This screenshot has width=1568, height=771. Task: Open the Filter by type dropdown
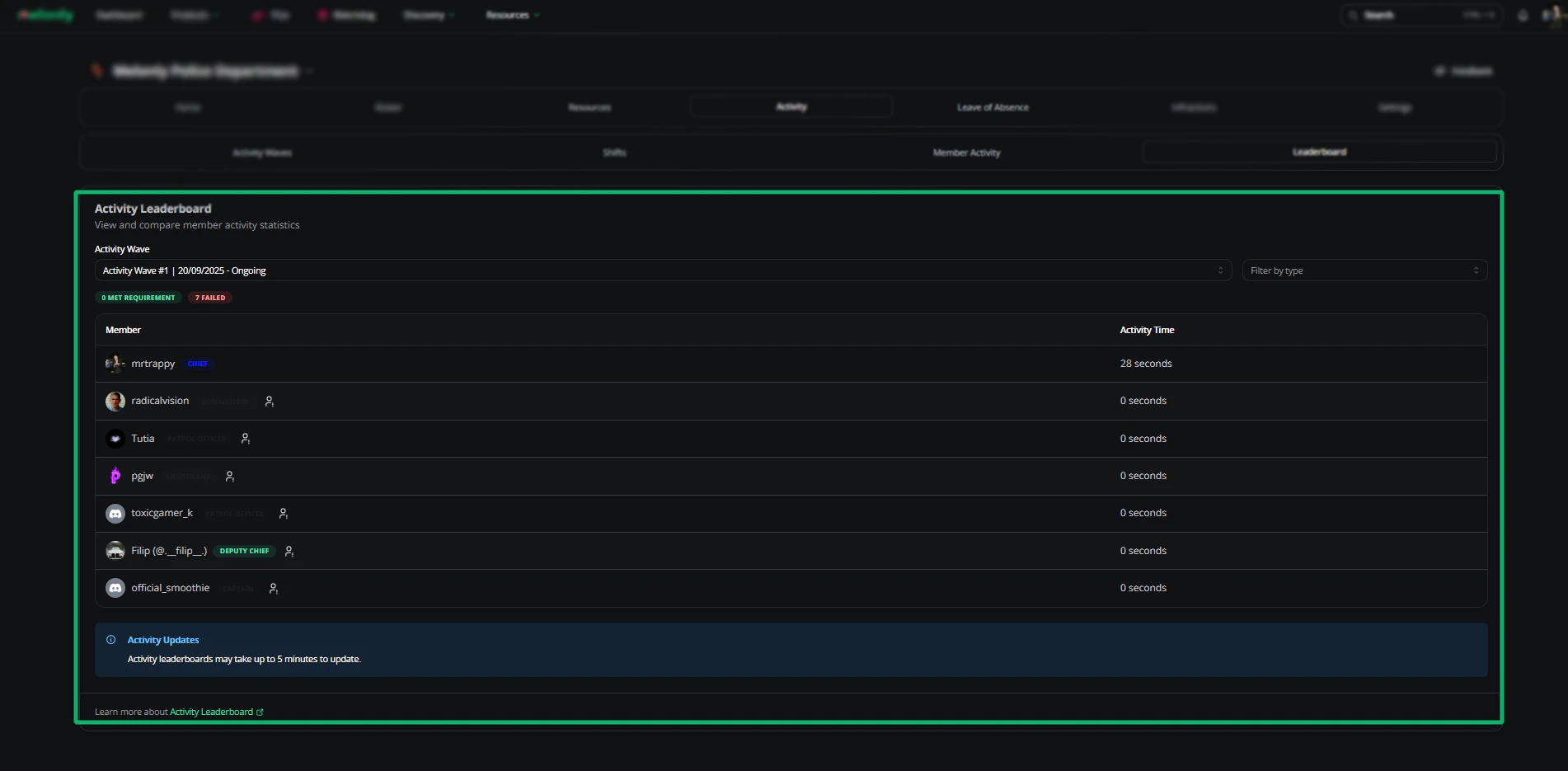1364,270
